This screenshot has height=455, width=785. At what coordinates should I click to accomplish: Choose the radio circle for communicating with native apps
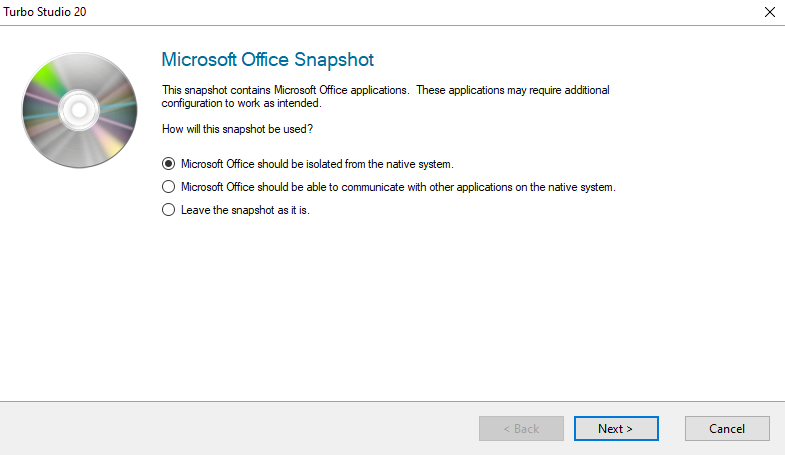click(168, 187)
